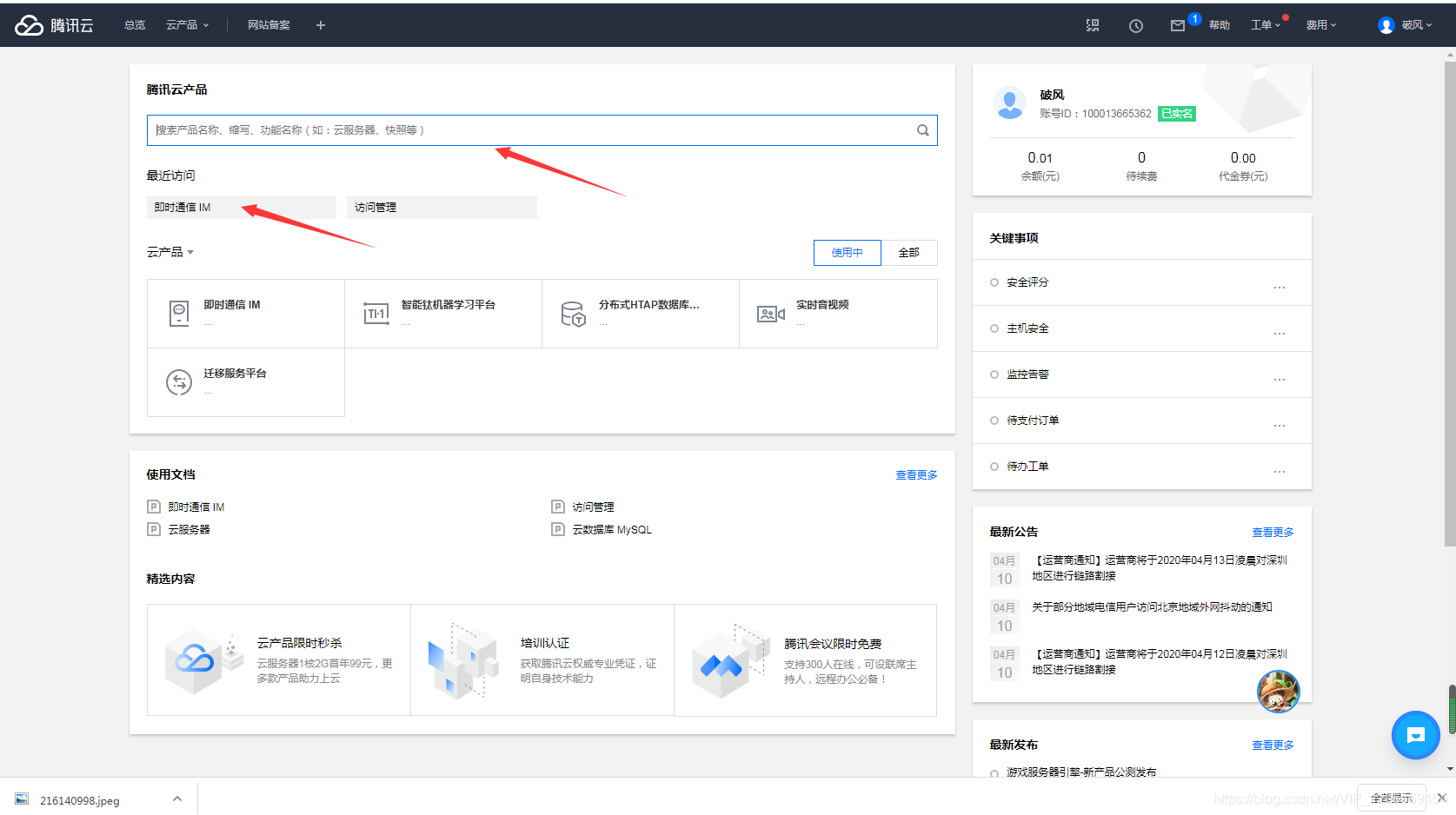Viewport: 1456px width, 815px height.
Task: Open the 智能钛机器学习平台 product icon
Action: tap(376, 314)
